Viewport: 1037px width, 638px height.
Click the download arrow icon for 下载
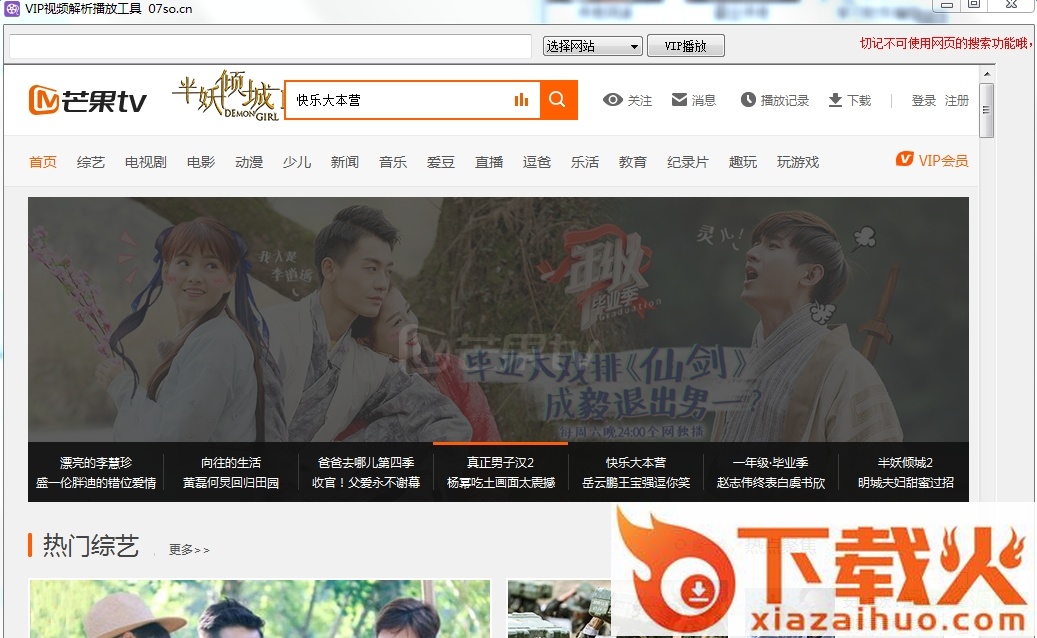pyautogui.click(x=835, y=100)
